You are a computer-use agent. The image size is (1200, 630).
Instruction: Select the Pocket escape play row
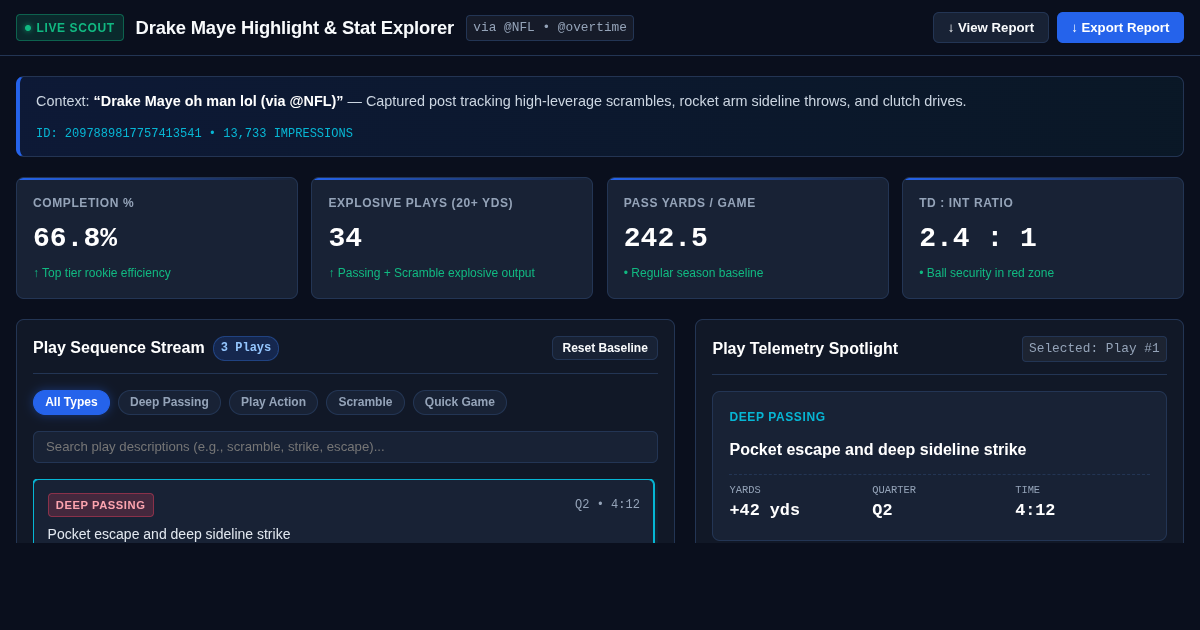(344, 511)
